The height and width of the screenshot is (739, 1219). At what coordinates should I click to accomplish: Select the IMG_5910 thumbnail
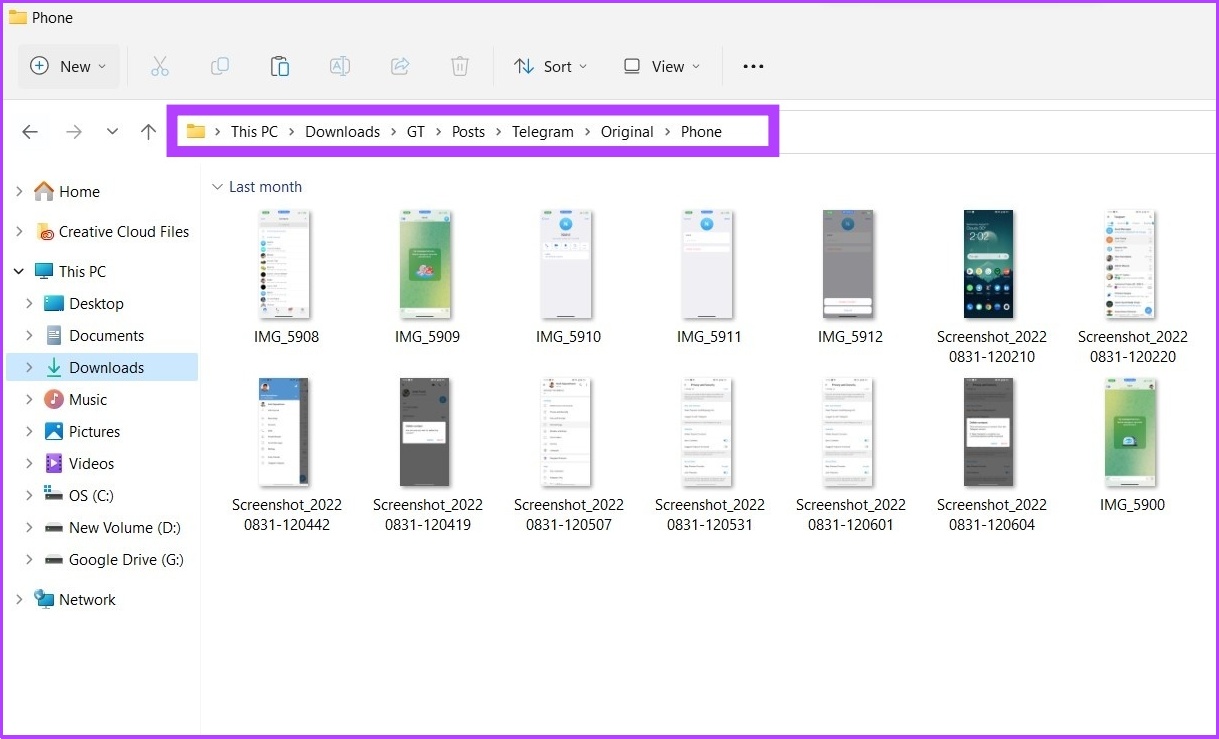[566, 263]
